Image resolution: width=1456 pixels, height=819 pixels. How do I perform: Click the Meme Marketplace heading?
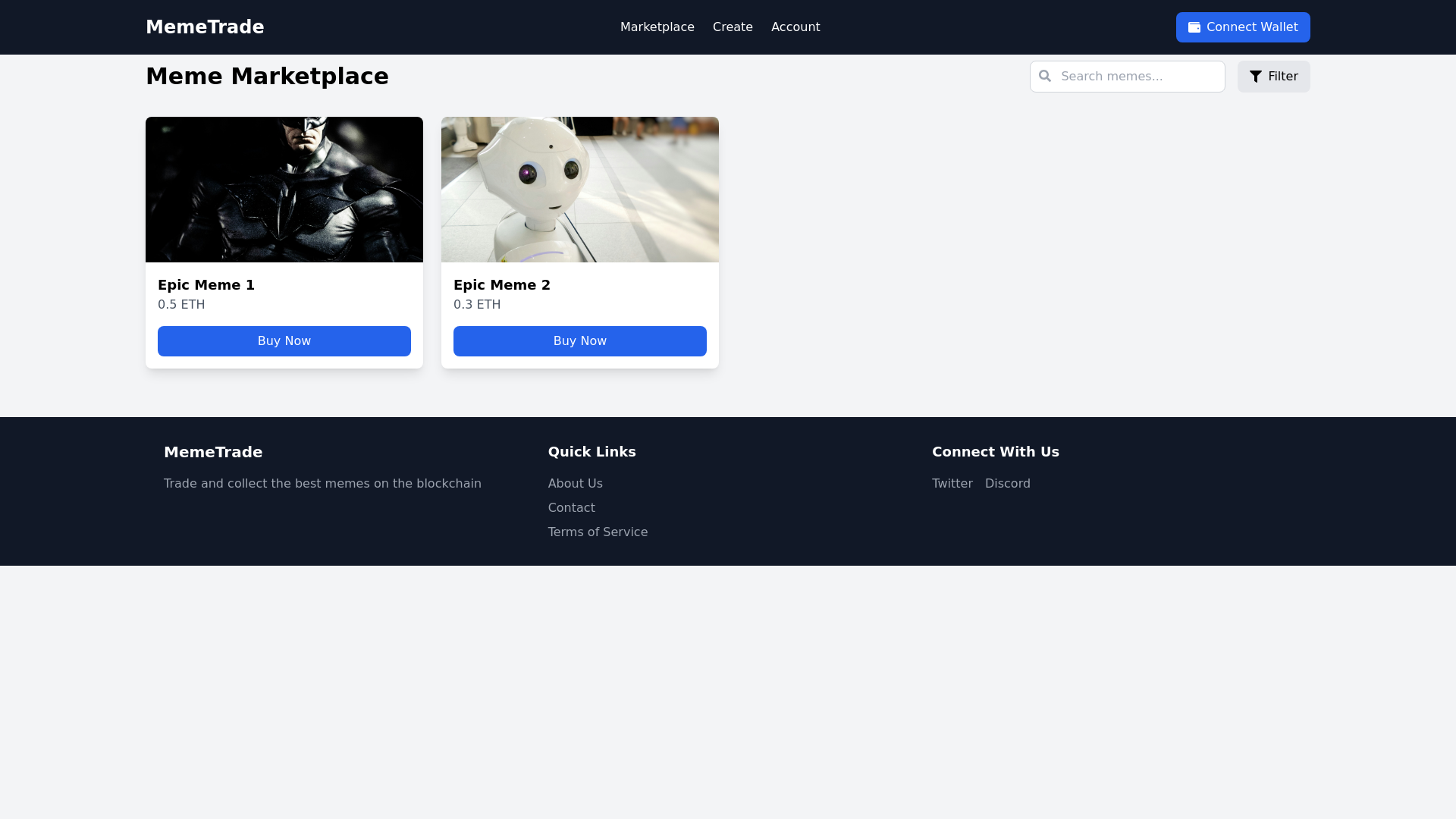click(x=267, y=77)
